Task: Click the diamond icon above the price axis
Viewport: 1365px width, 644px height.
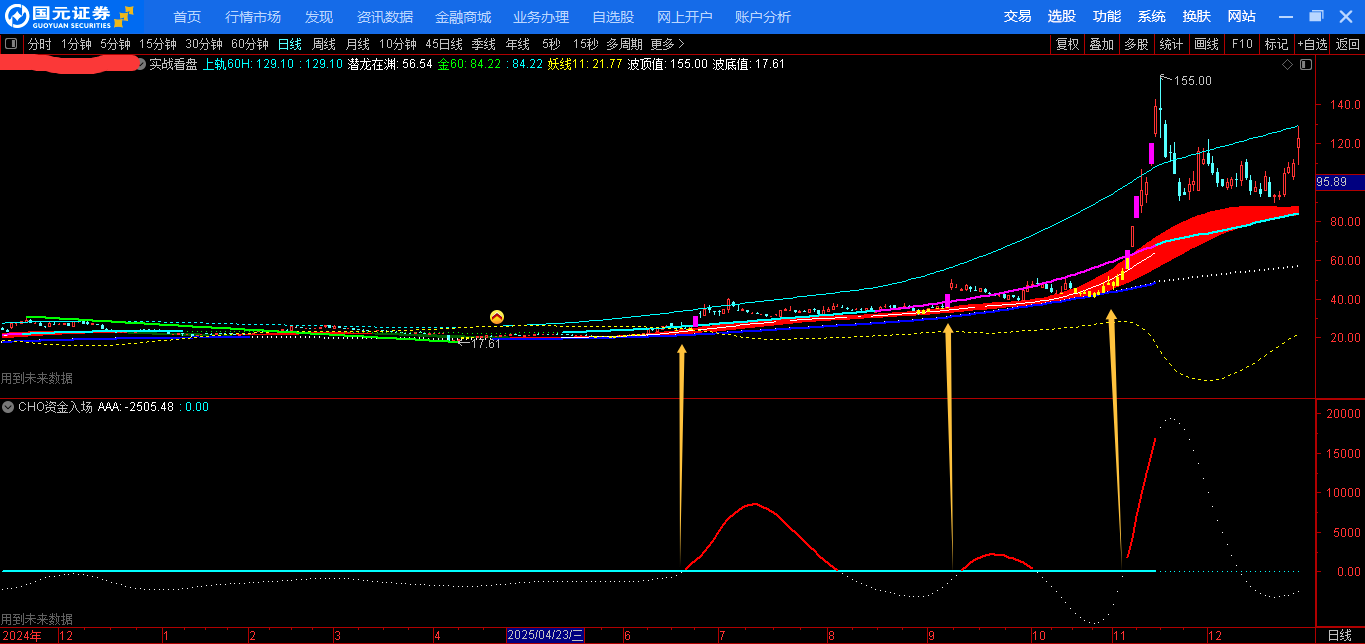Action: (1287, 64)
